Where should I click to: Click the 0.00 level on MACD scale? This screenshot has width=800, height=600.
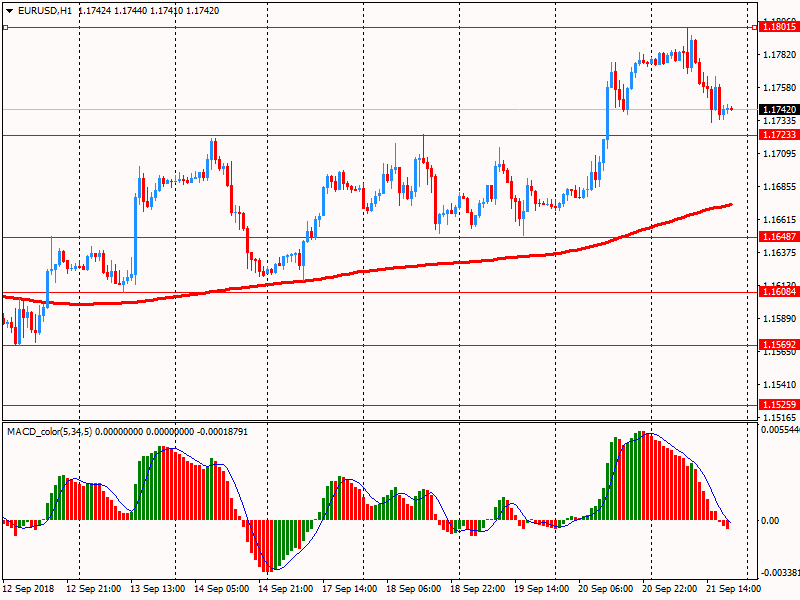pos(770,521)
